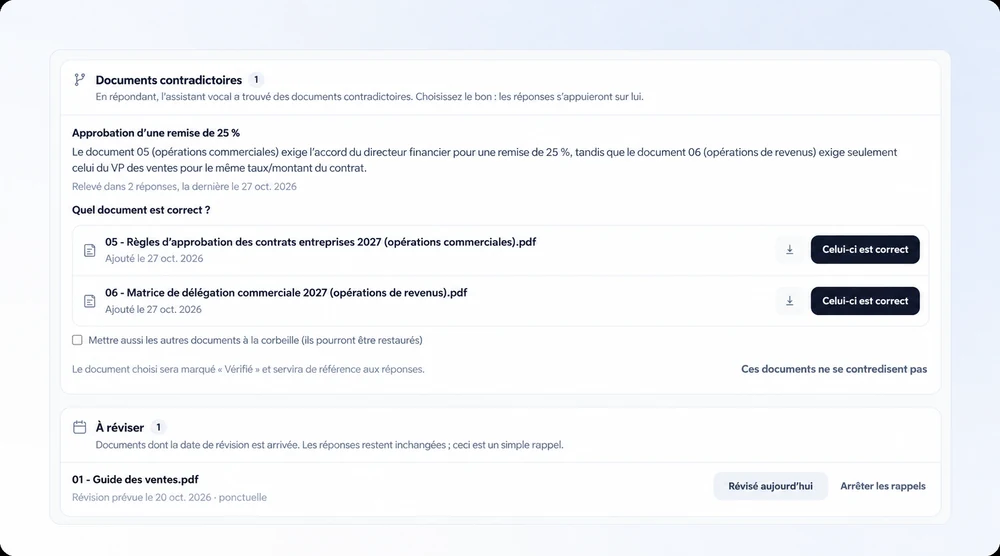Image resolution: width=1000 pixels, height=556 pixels.
Task: Click the count badge next to À réviser
Action: pos(158,427)
